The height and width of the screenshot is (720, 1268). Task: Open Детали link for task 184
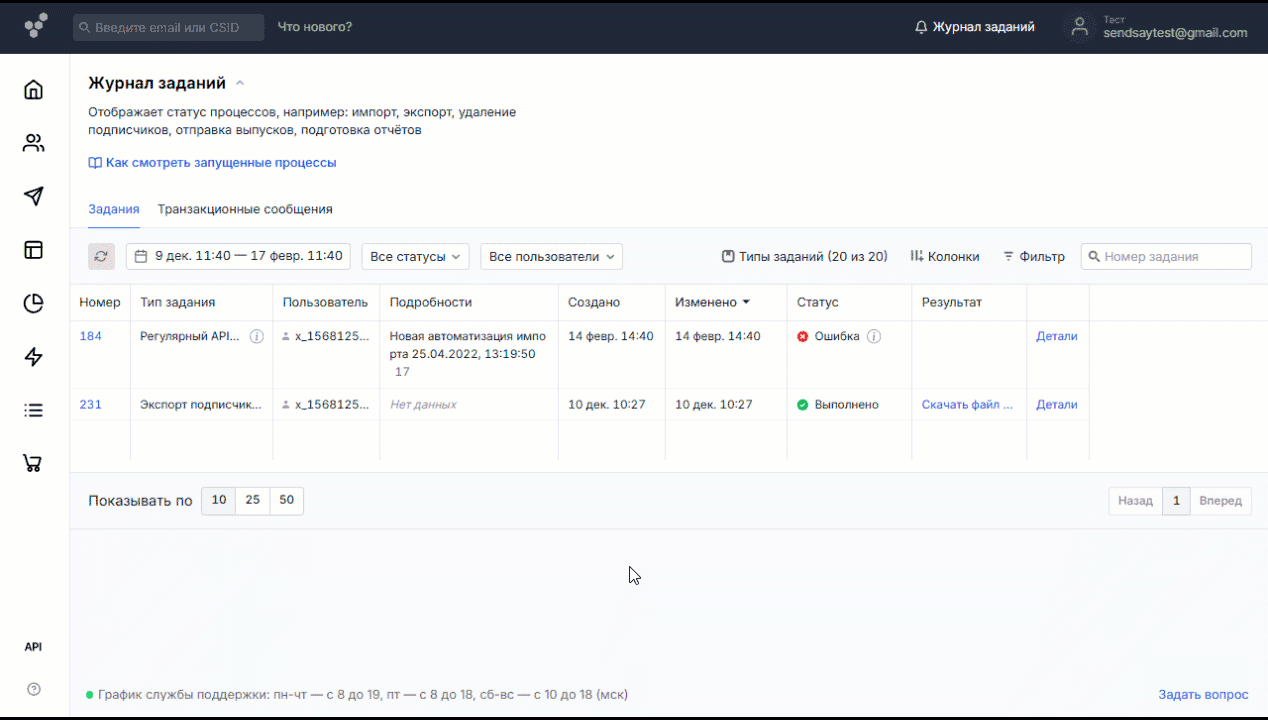1056,337
